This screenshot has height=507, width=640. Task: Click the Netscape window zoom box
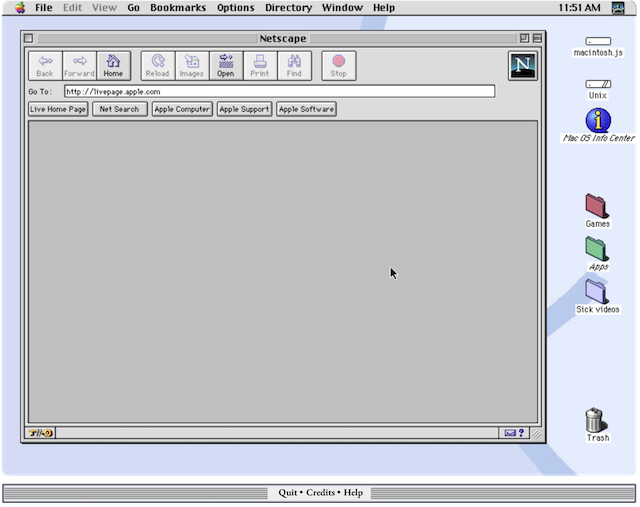pos(524,38)
